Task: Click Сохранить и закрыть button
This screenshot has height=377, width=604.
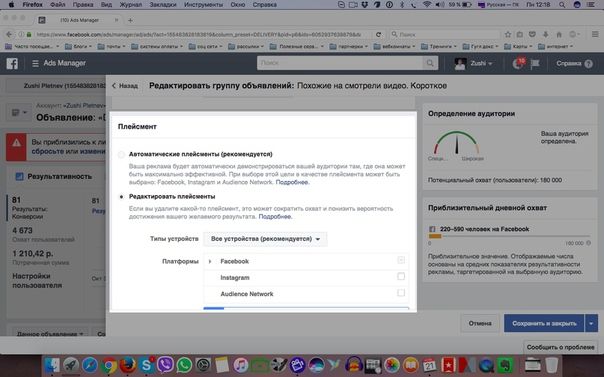Action: [x=544, y=323]
